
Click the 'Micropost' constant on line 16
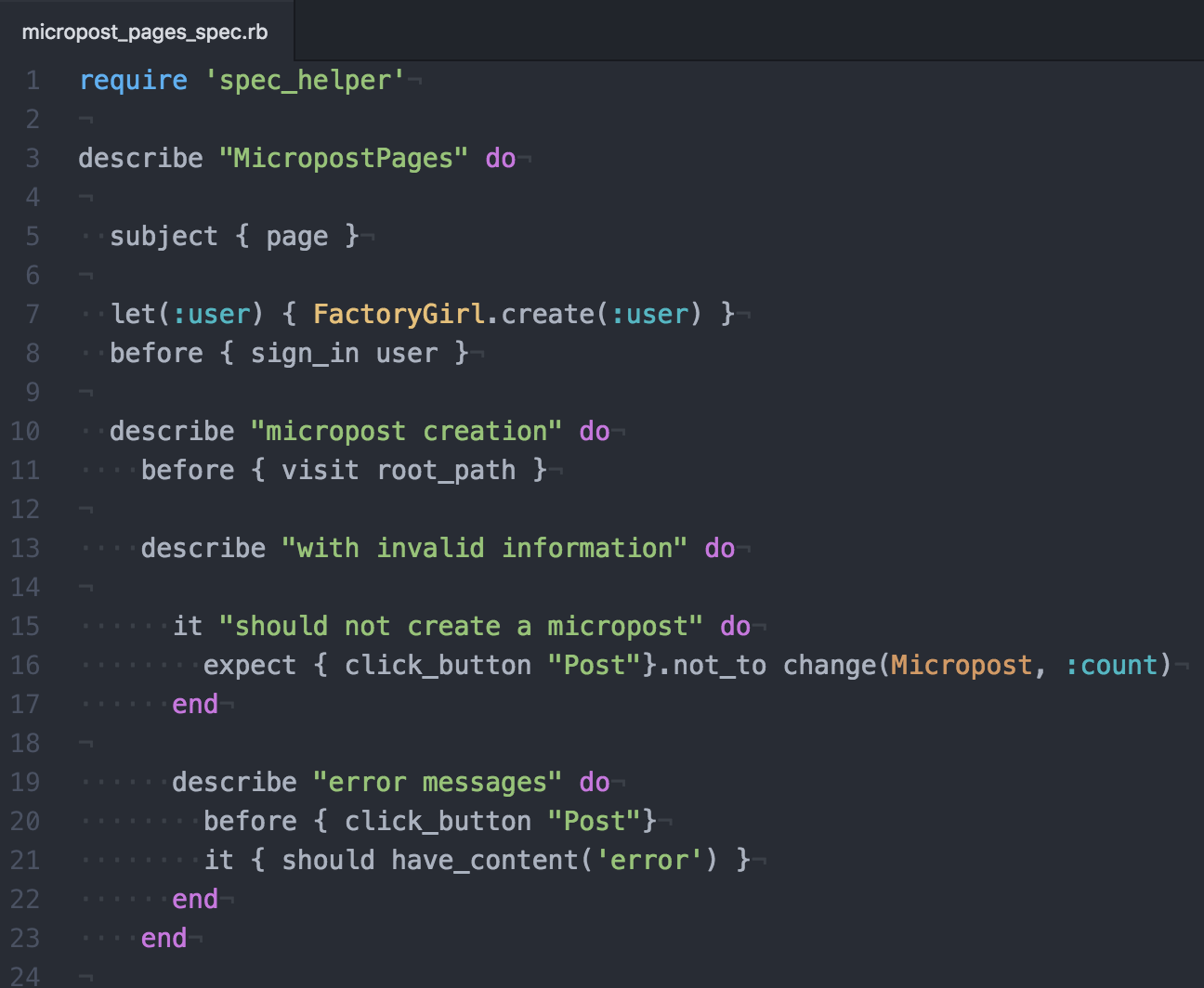962,666
